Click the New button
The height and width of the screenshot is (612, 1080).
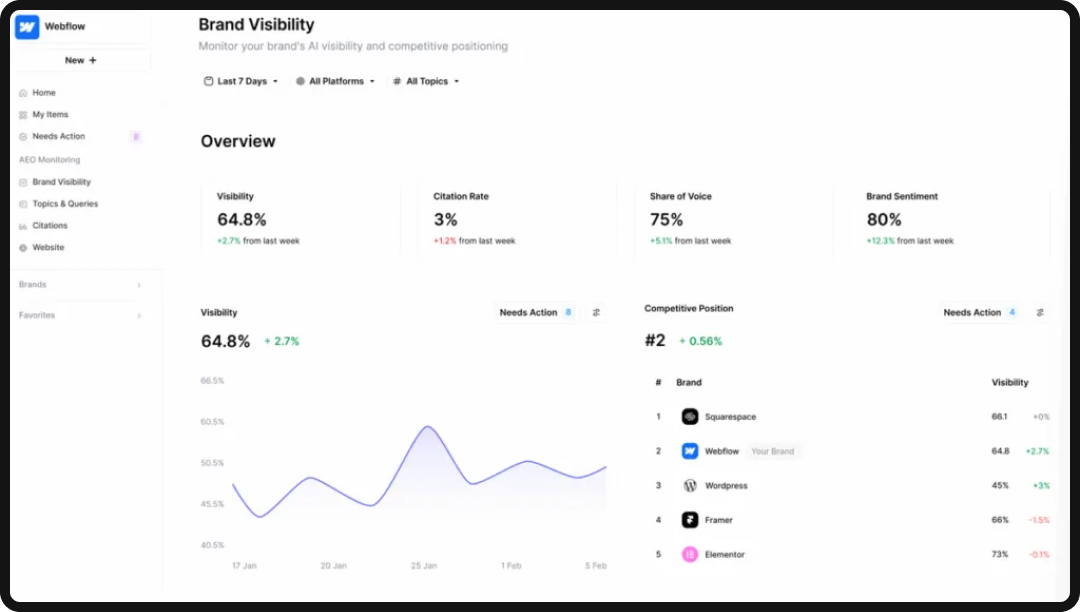81,60
